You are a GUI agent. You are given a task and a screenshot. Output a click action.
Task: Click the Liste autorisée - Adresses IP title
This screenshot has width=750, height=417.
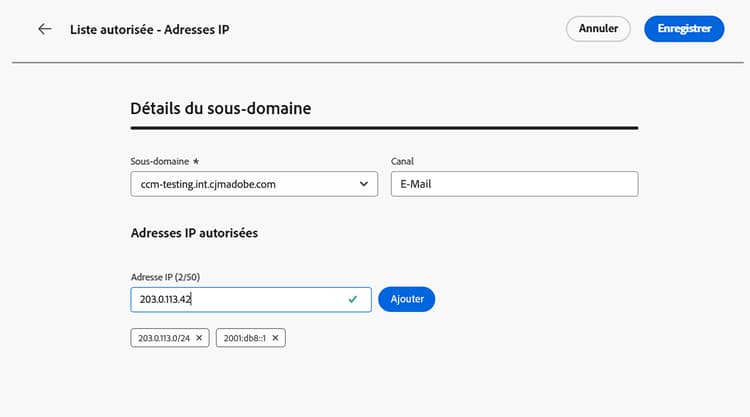(149, 30)
